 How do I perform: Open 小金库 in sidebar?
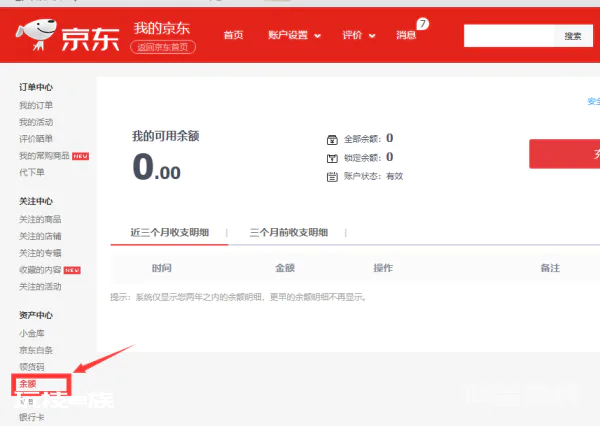[32, 333]
